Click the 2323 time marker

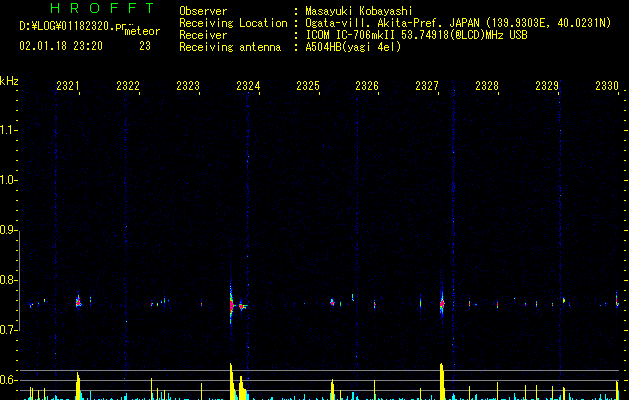point(188,85)
